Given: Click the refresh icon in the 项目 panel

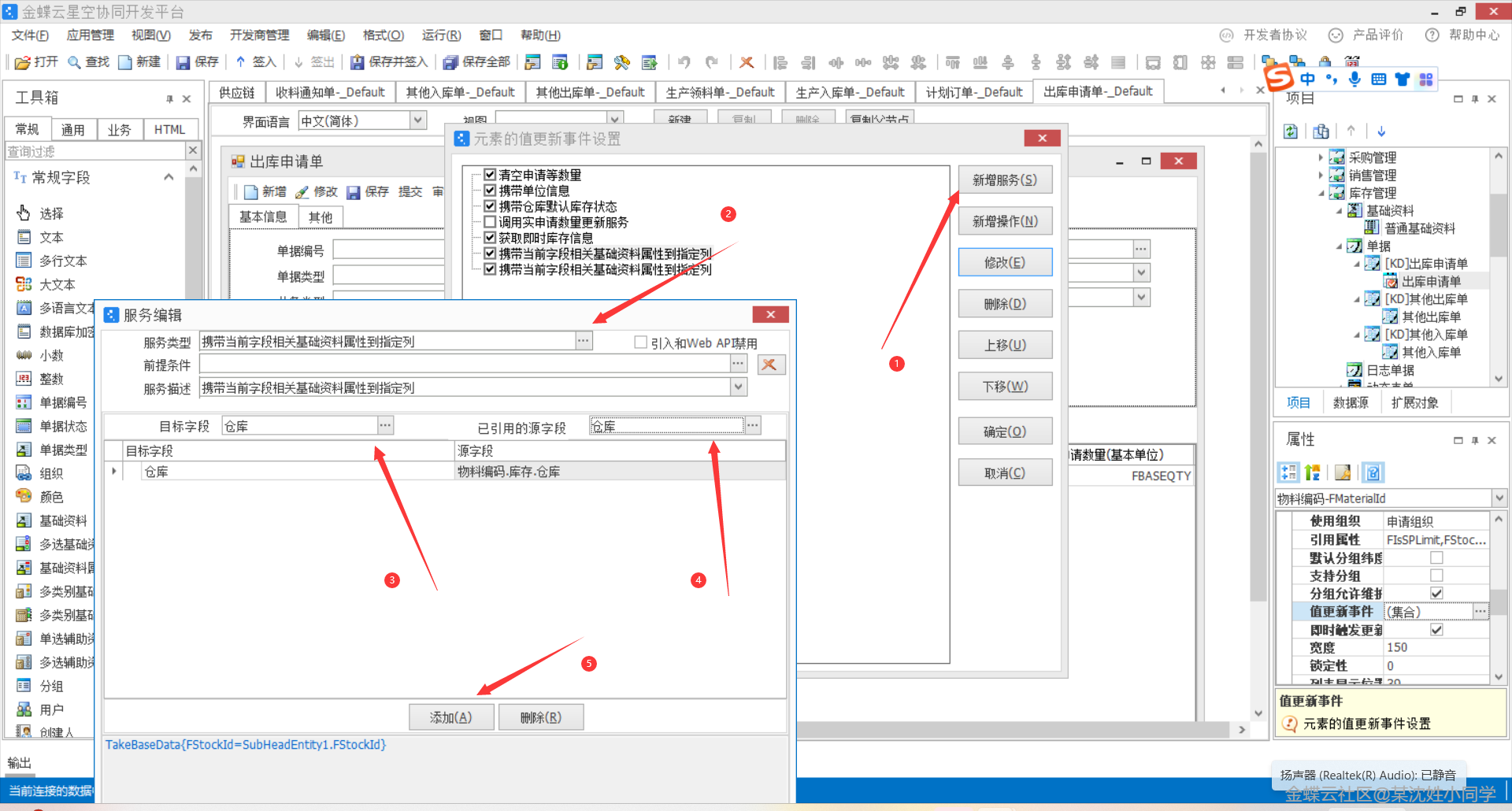Looking at the screenshot, I should (1291, 131).
